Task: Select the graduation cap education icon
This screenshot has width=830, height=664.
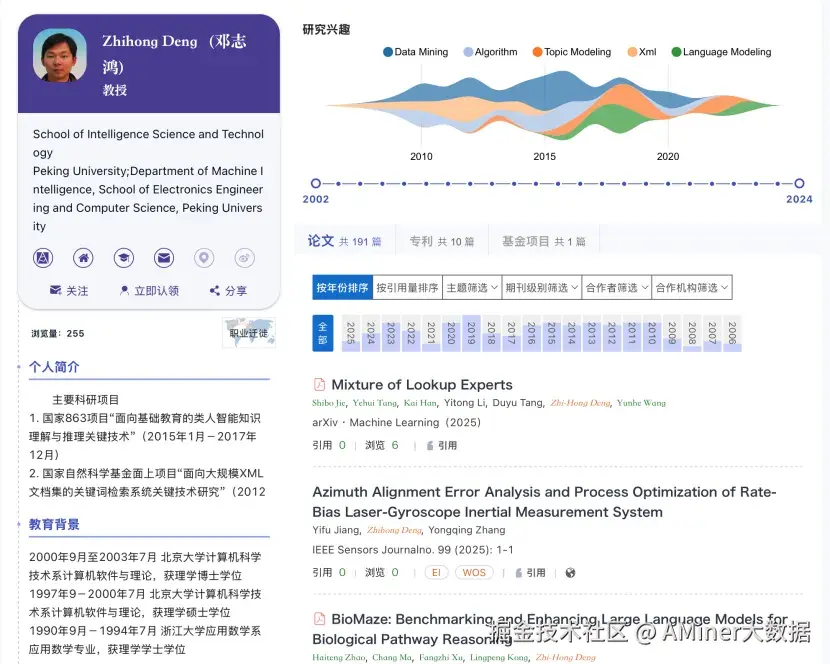Action: (123, 257)
